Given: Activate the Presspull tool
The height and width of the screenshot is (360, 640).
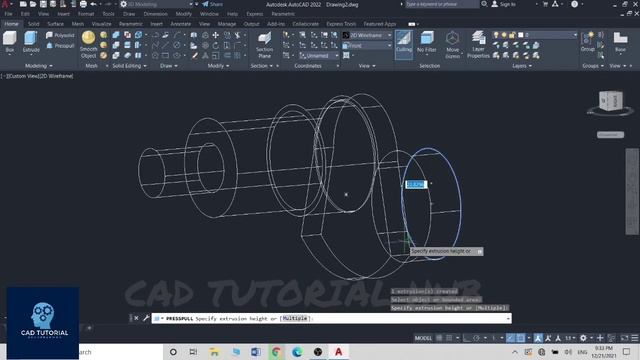Looking at the screenshot, I should click(60, 46).
